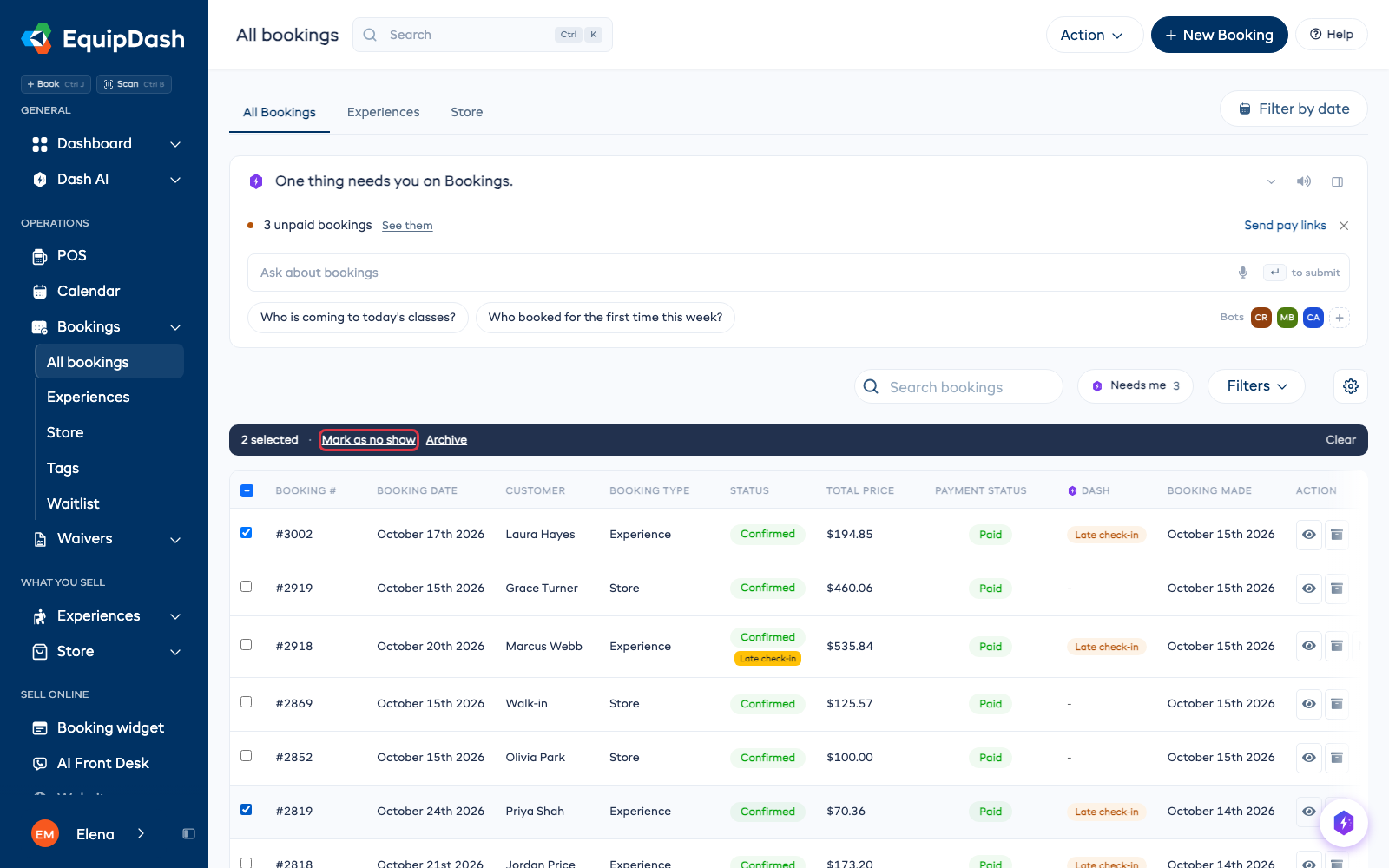Uncheck booking #3002 checkbox

point(247,533)
